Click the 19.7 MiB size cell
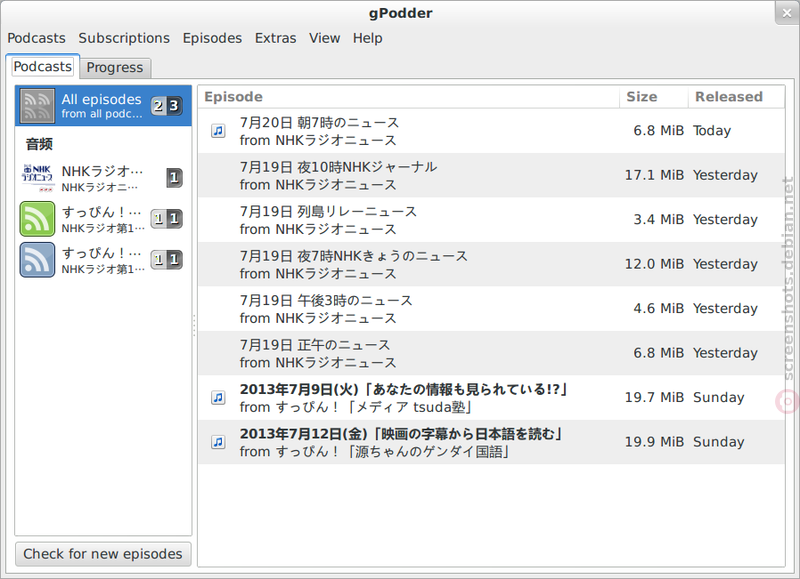 pos(654,397)
